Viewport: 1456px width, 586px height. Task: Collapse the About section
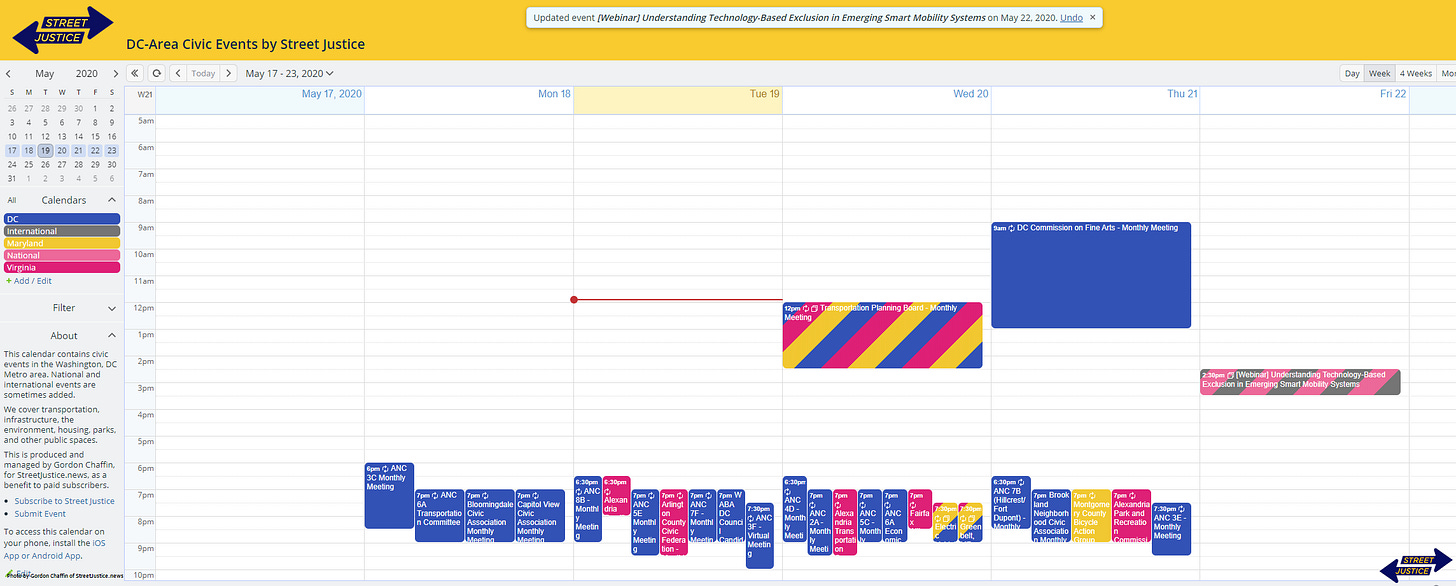112,336
